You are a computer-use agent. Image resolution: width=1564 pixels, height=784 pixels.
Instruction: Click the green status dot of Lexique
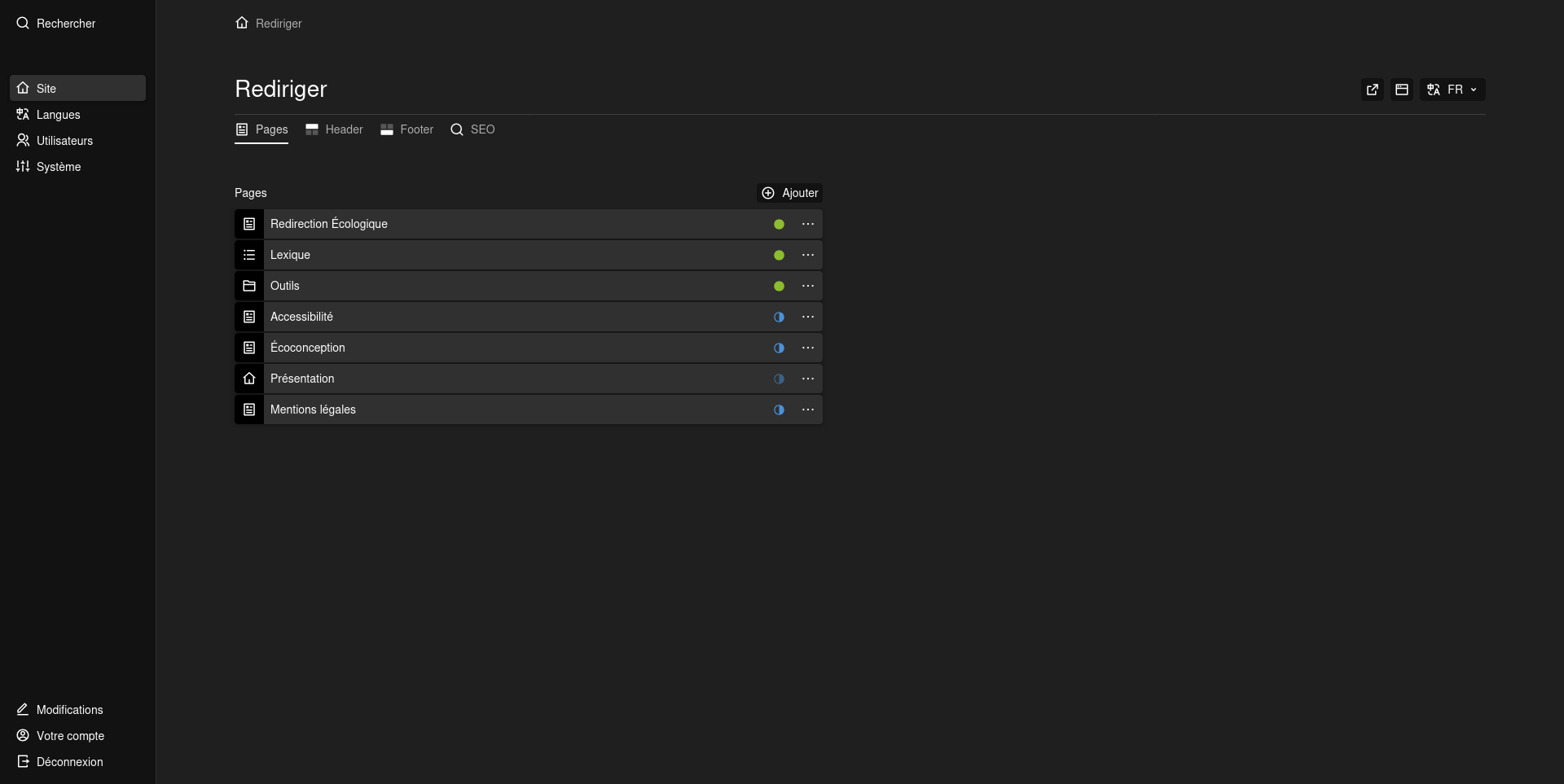point(779,255)
